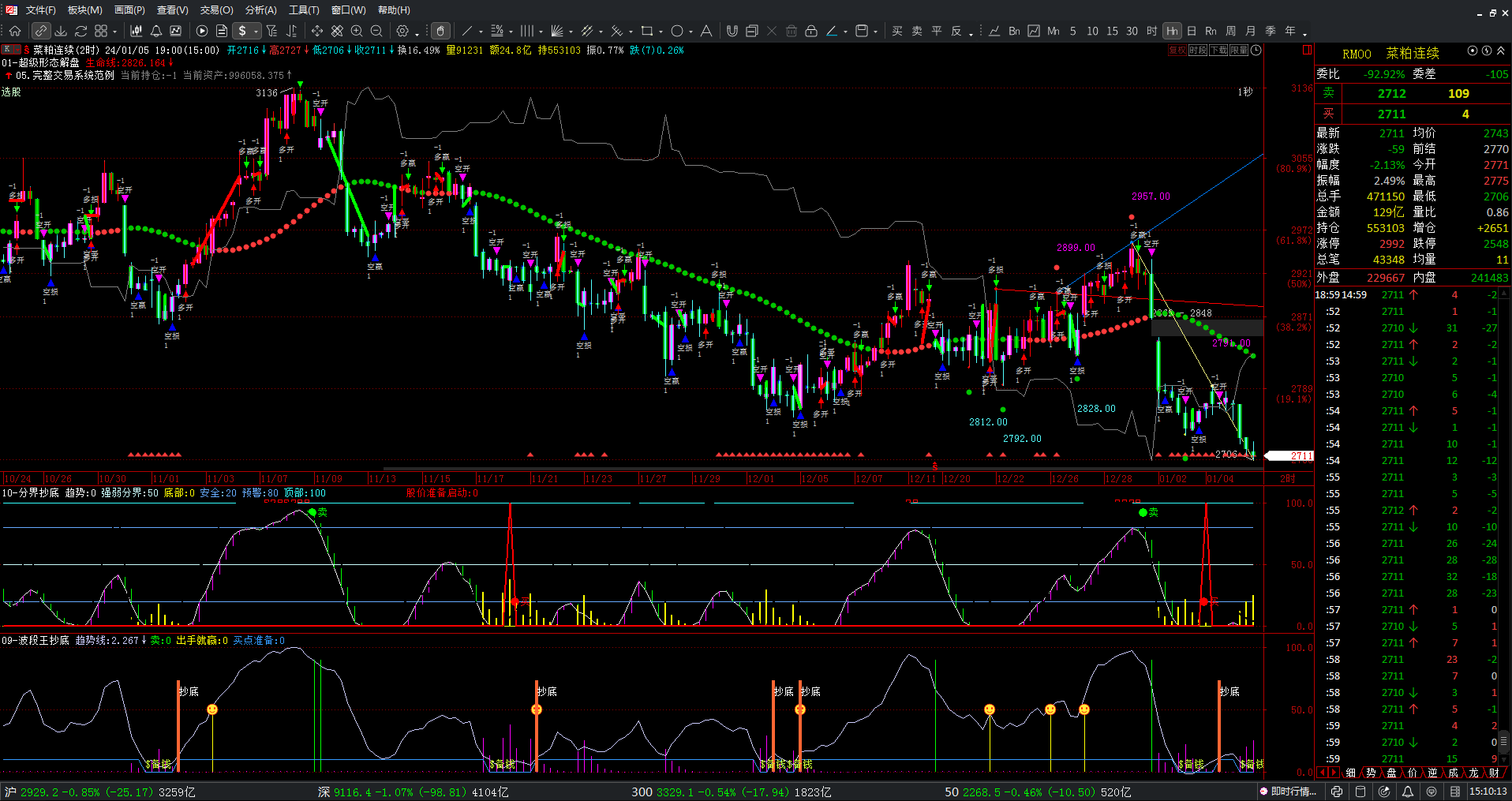Open the 分析(A) menu
The width and height of the screenshot is (1512, 801).
click(x=260, y=10)
